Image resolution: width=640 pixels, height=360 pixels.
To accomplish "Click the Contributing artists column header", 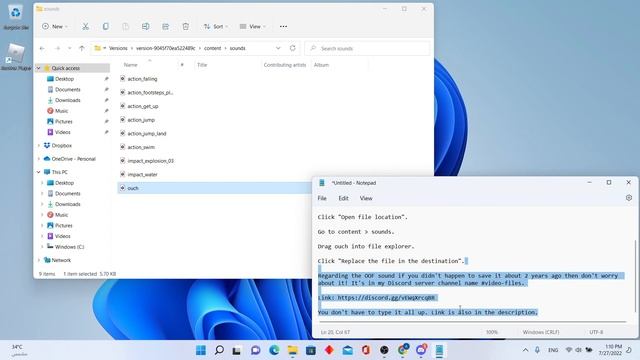I will (x=284, y=65).
